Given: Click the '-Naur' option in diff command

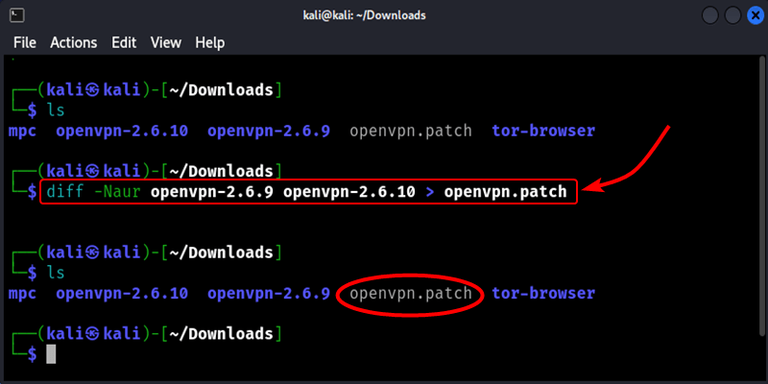Looking at the screenshot, I should (x=117, y=192).
